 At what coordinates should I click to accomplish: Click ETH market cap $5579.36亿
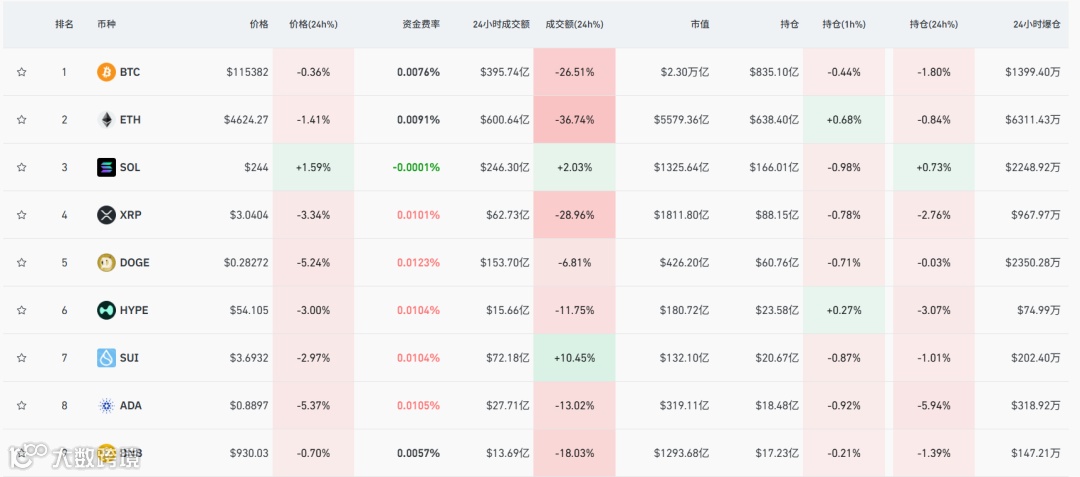tap(681, 120)
